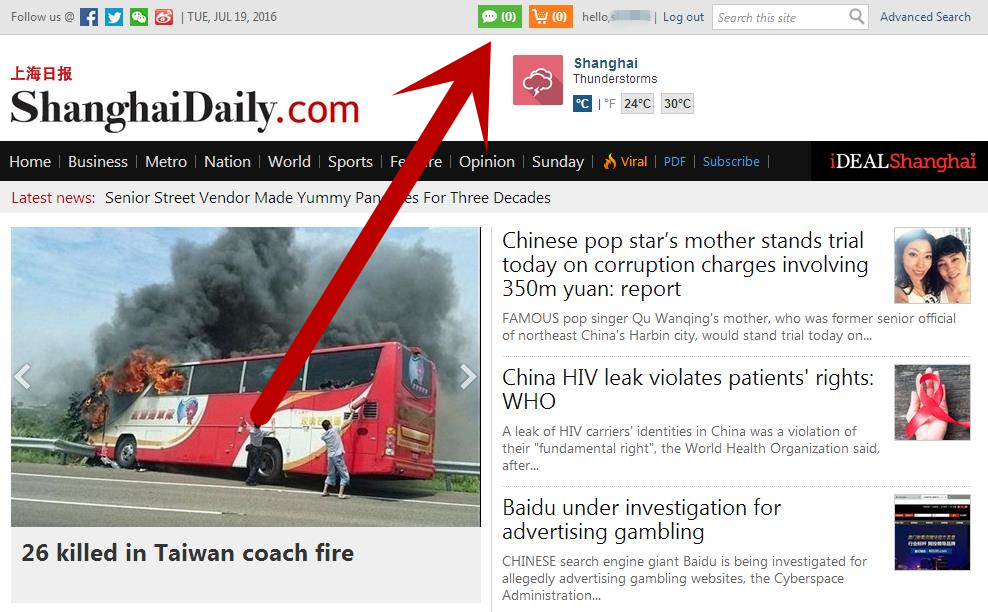
Task: Switch temperature to Celsius
Action: [582, 103]
